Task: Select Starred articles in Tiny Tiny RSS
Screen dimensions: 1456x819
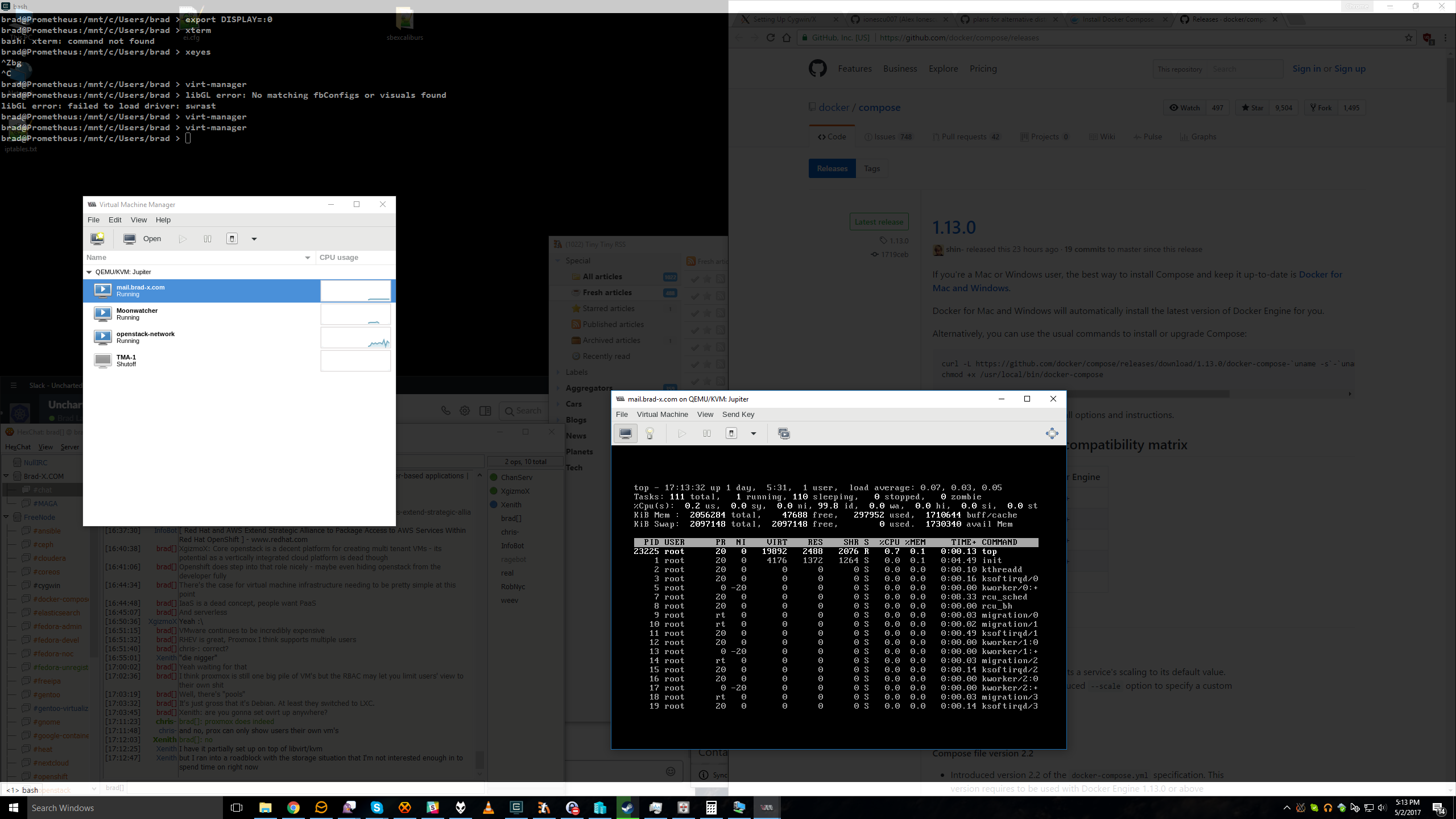Action: (x=608, y=308)
